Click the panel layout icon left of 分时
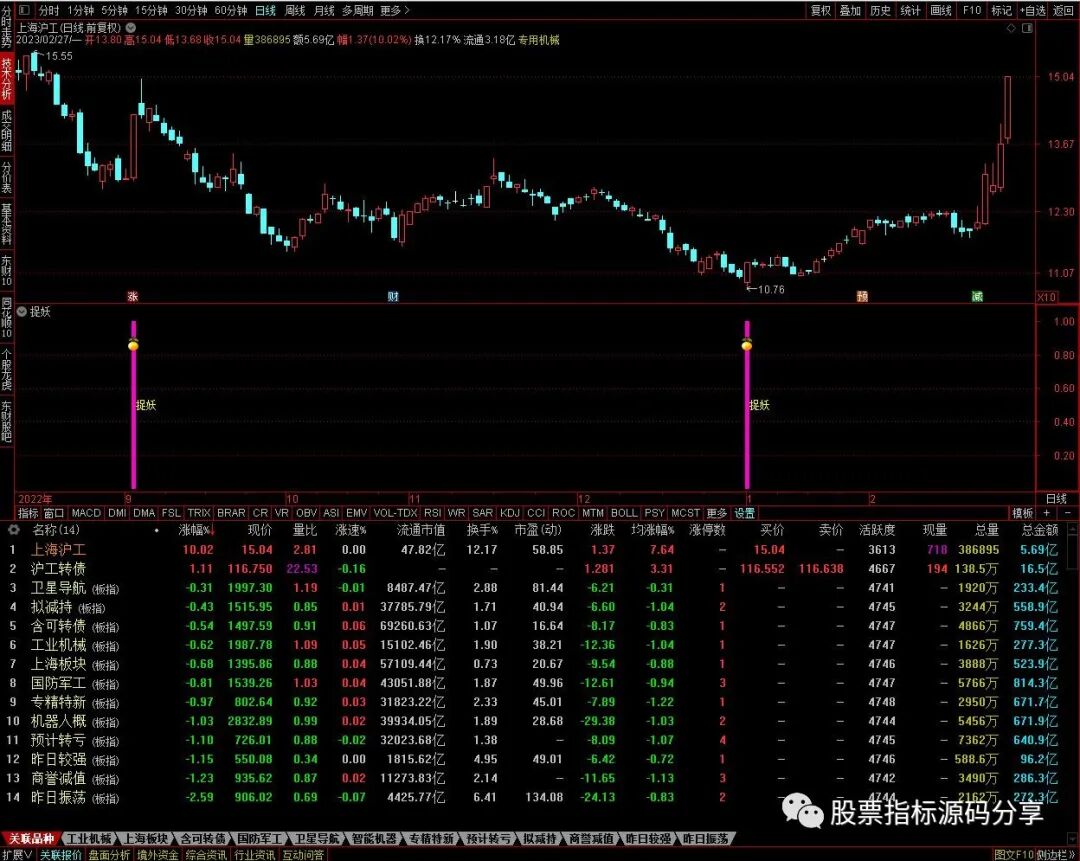The width and height of the screenshot is (1080, 861). [x=24, y=10]
